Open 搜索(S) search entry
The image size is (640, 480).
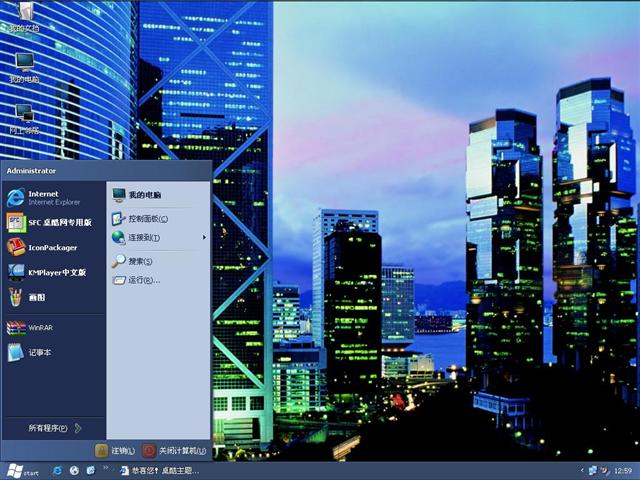pyautogui.click(x=158, y=261)
